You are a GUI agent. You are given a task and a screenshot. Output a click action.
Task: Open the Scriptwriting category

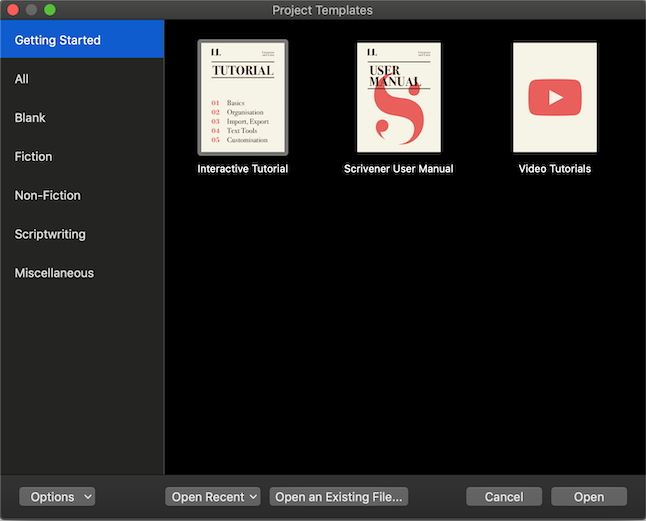coord(82,234)
